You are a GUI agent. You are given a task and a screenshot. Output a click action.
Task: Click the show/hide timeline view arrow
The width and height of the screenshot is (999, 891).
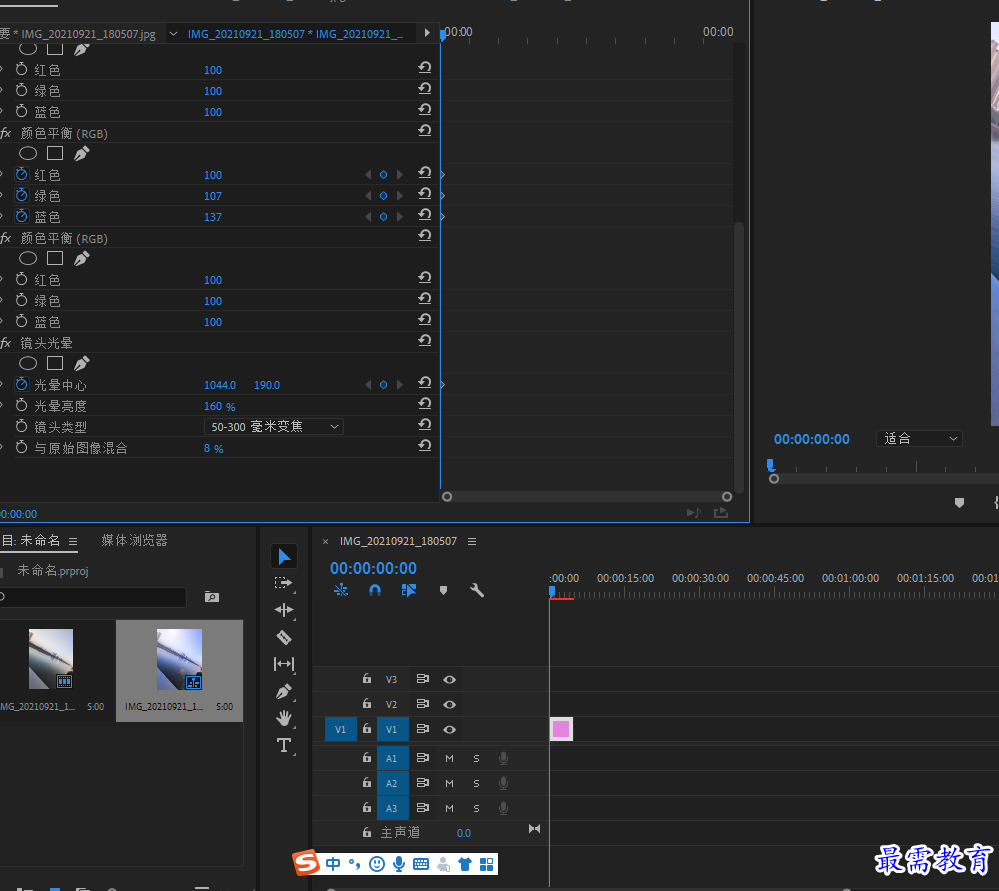(427, 33)
